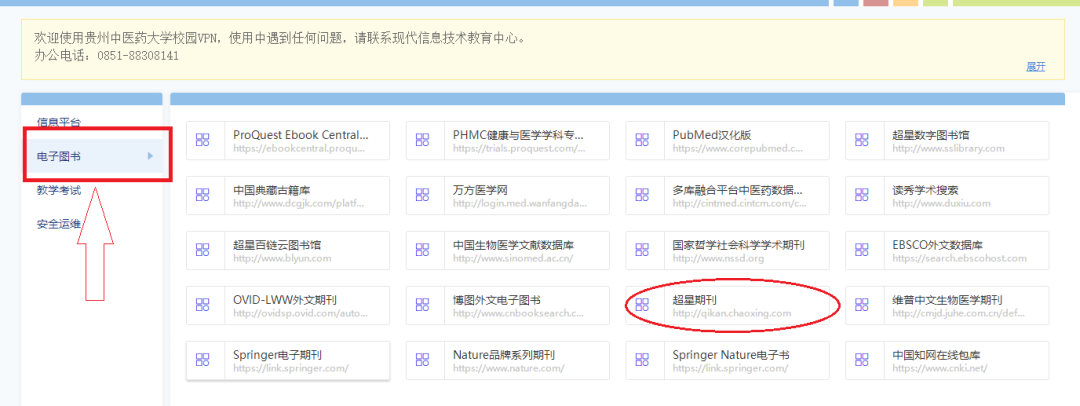The width and height of the screenshot is (1080, 406).
Task: Click the grid icon beside Springer电子期刊
Action: tap(202, 360)
